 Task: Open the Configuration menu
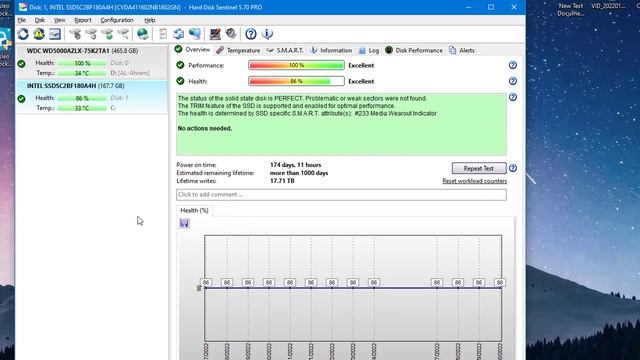point(117,20)
